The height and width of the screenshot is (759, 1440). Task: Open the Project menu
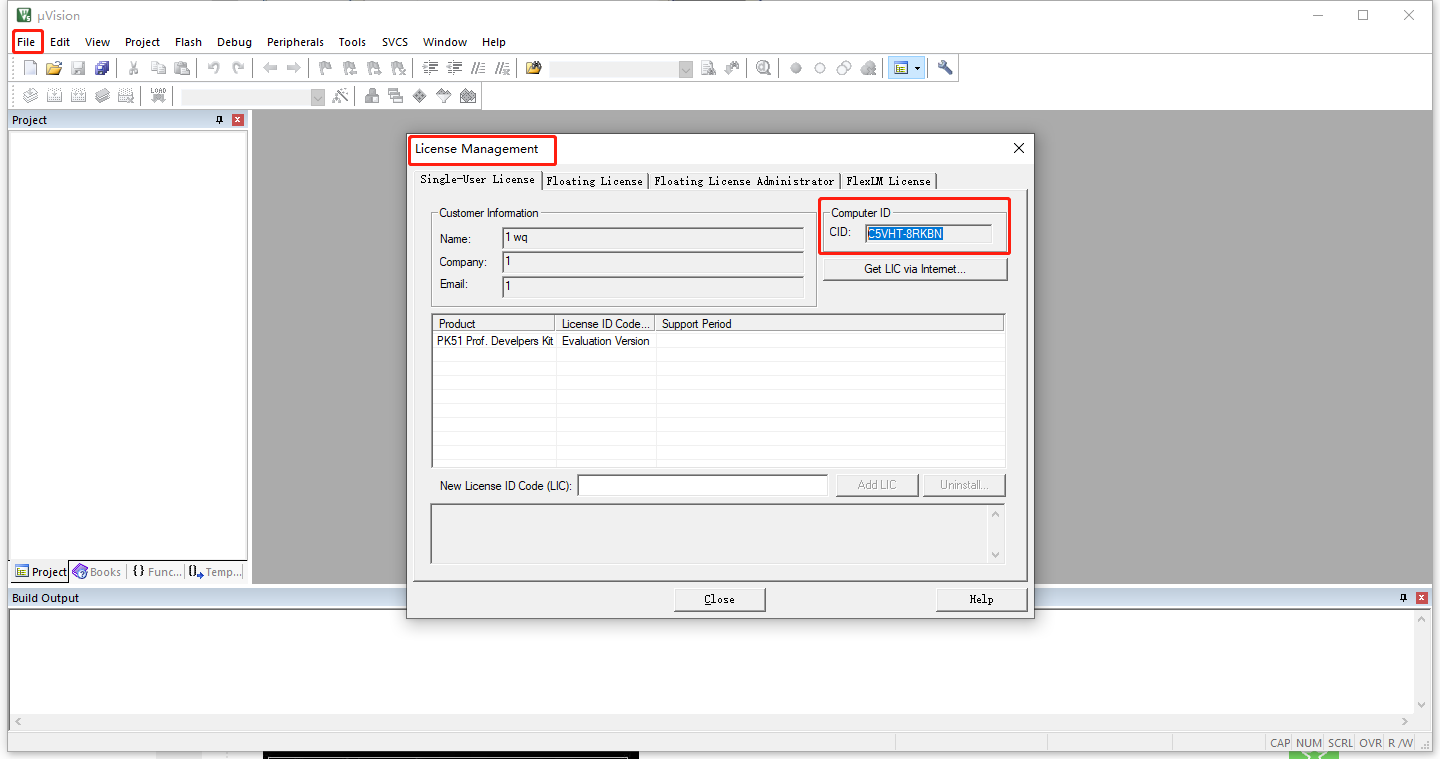(x=142, y=42)
